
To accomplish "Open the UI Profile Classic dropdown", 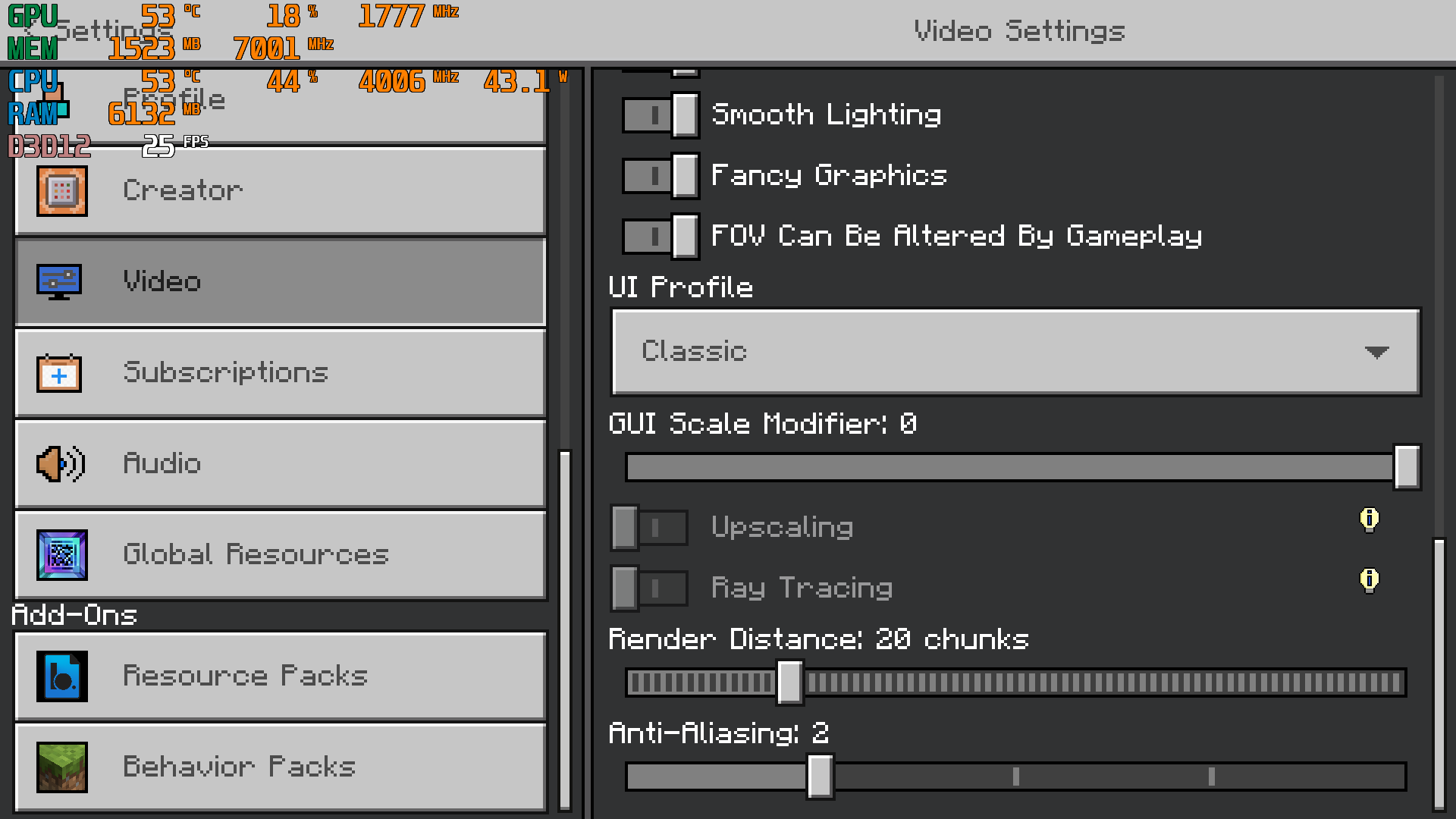I will (1015, 352).
